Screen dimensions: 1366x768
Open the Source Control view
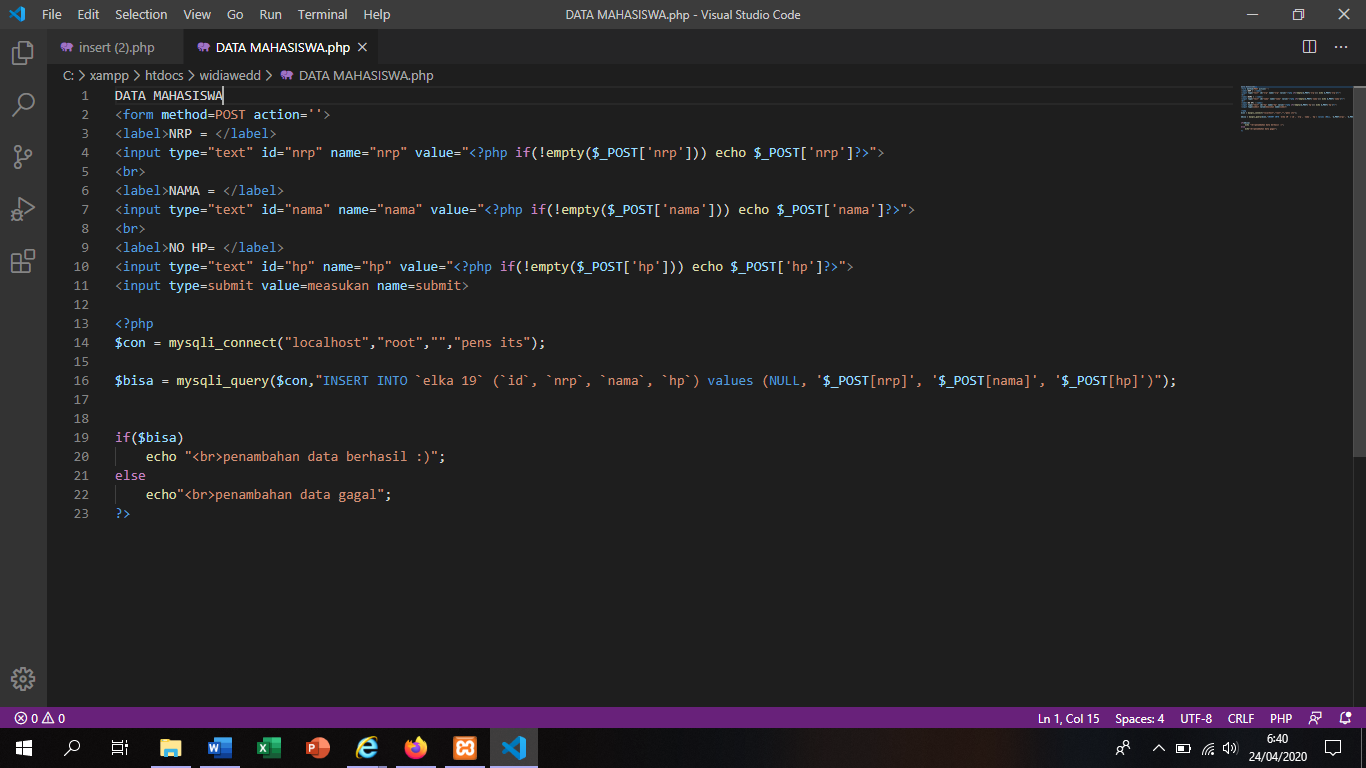click(x=22, y=157)
